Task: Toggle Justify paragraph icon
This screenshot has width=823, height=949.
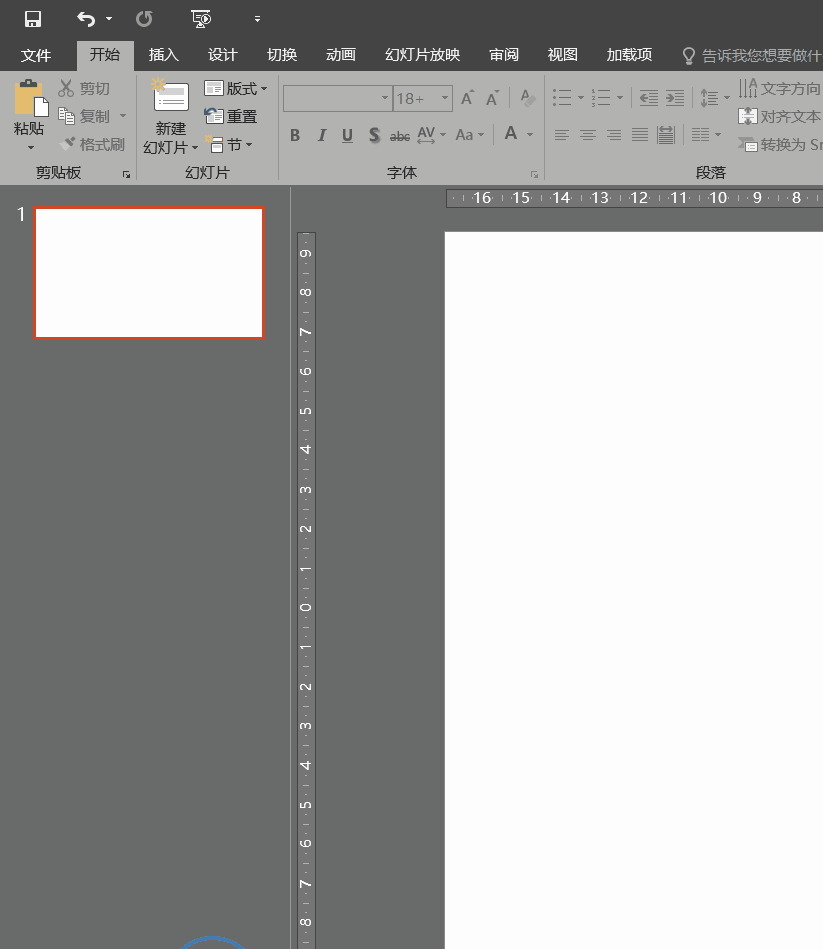Action: coord(640,134)
